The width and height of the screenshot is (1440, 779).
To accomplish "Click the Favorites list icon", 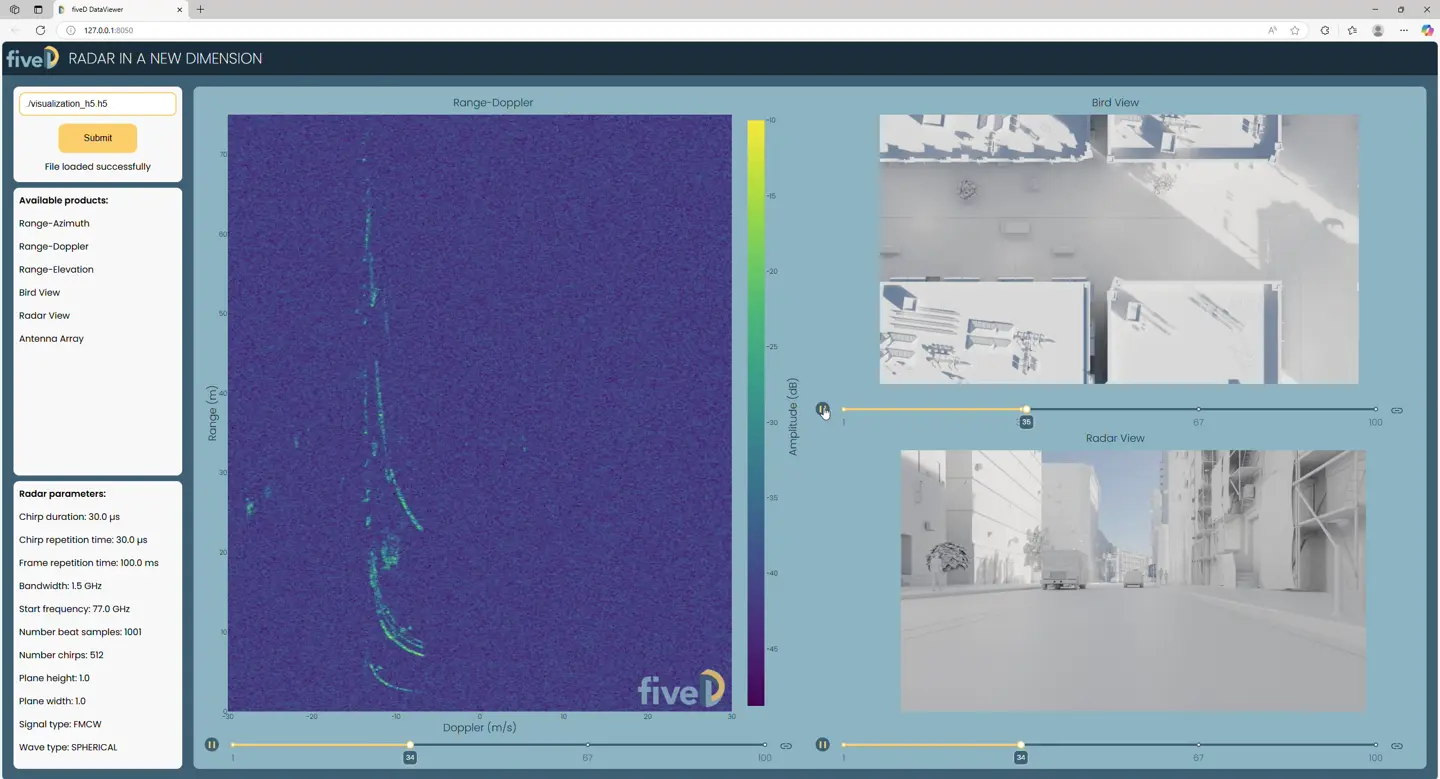I will (1352, 30).
